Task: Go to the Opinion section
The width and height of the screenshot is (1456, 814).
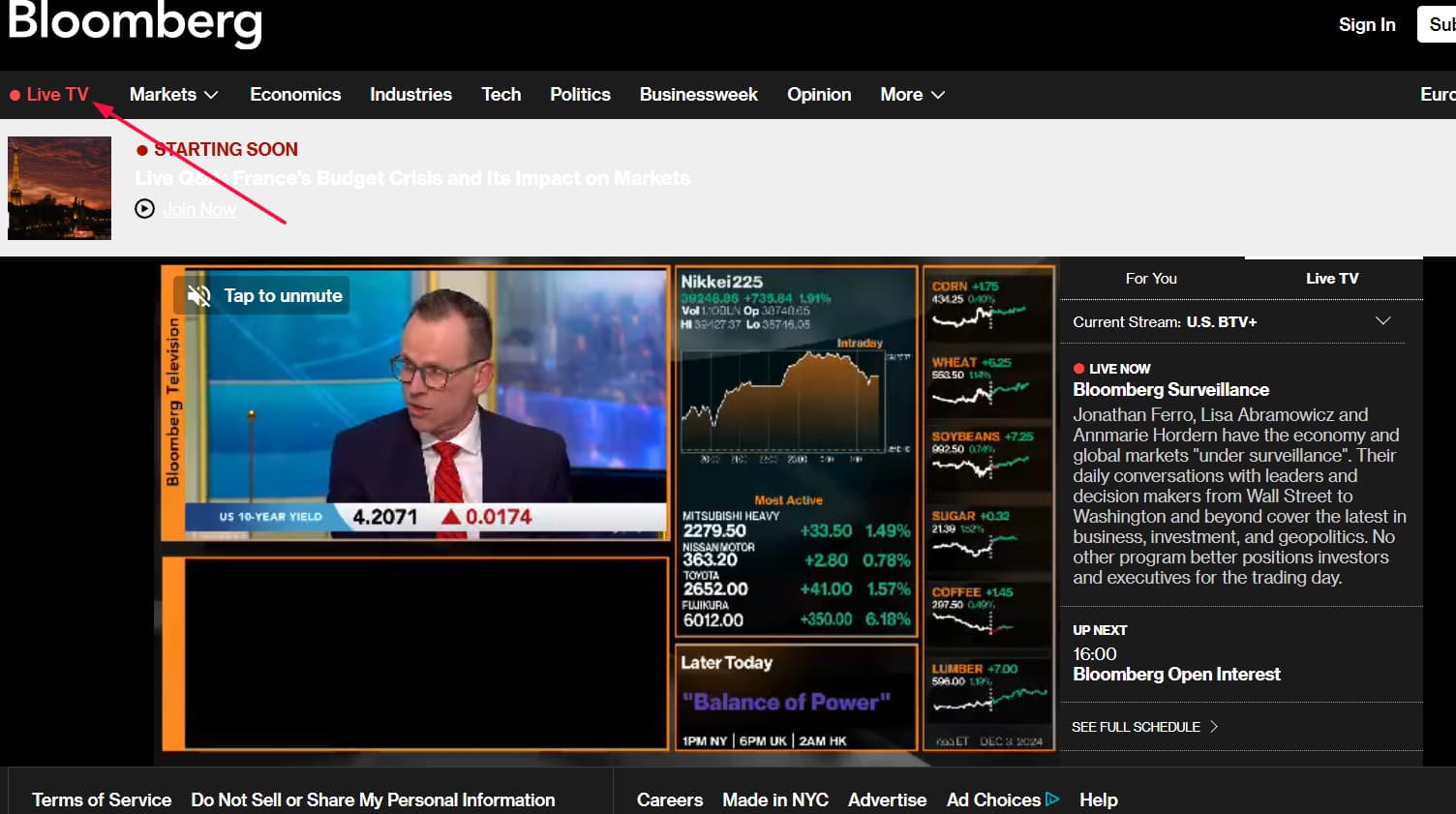Action: pyautogui.click(x=819, y=94)
